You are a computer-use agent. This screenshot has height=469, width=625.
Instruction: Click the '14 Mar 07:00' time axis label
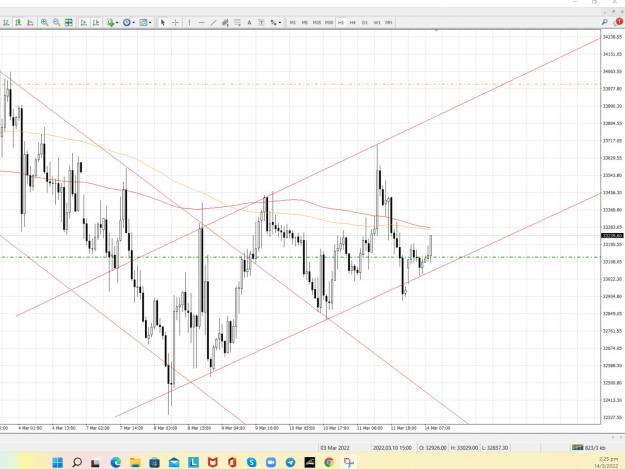tap(438, 428)
